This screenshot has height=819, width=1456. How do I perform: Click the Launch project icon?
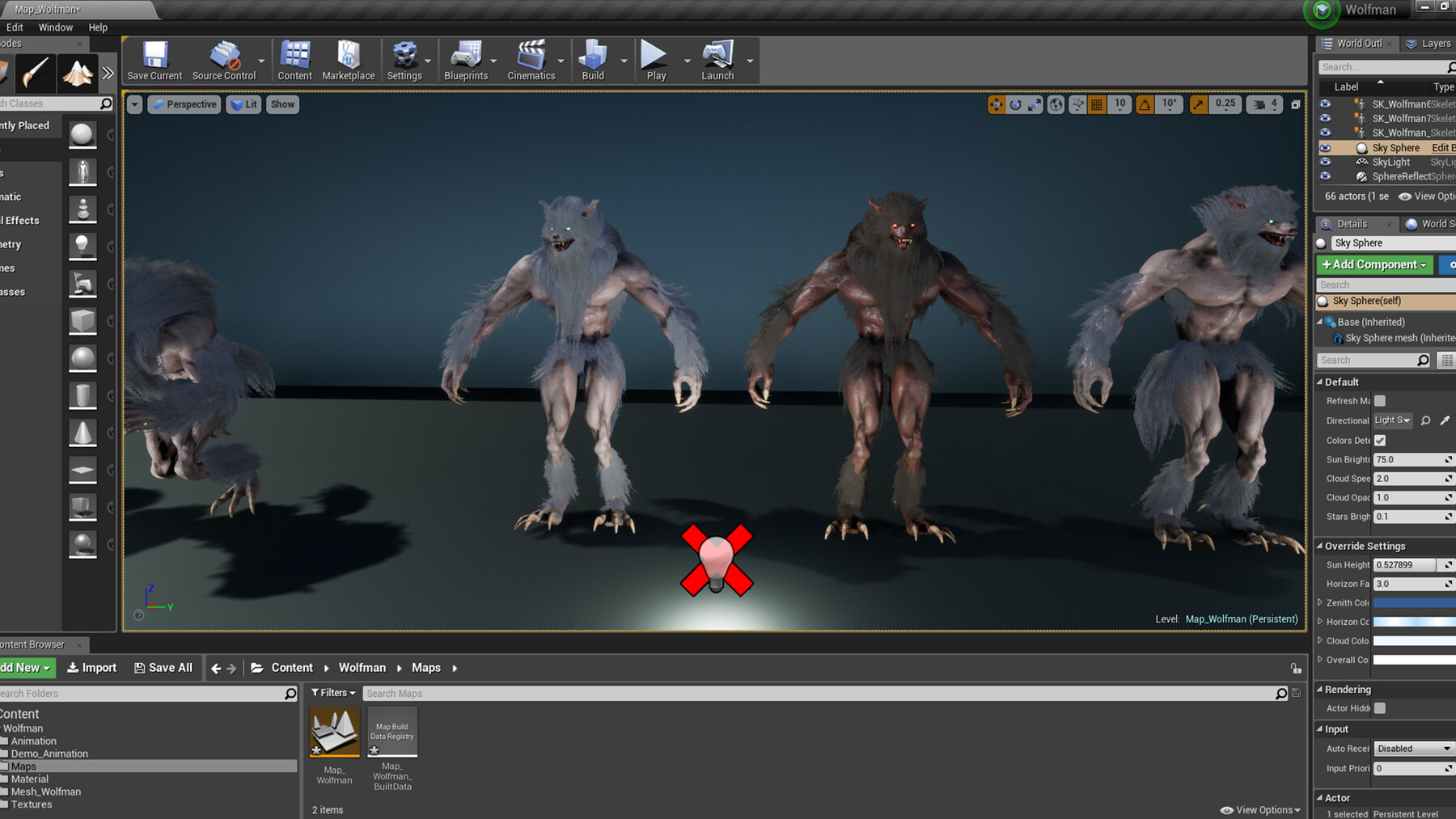coord(717,61)
